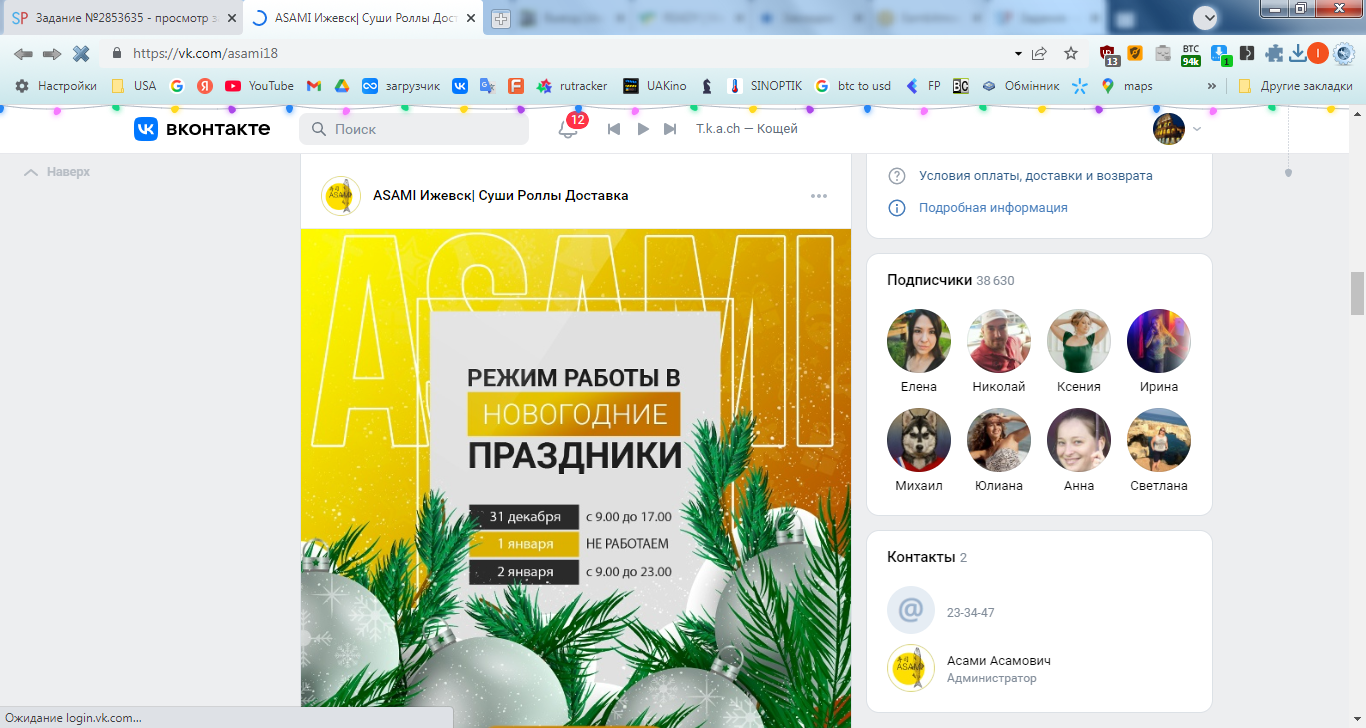Click the question-mark icon beside payment terms

click(897, 176)
